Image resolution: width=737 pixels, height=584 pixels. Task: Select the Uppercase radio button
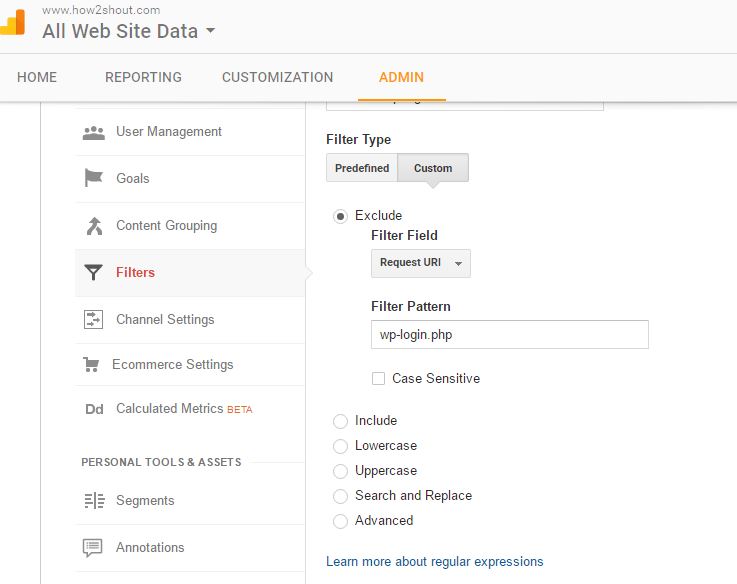coord(340,471)
